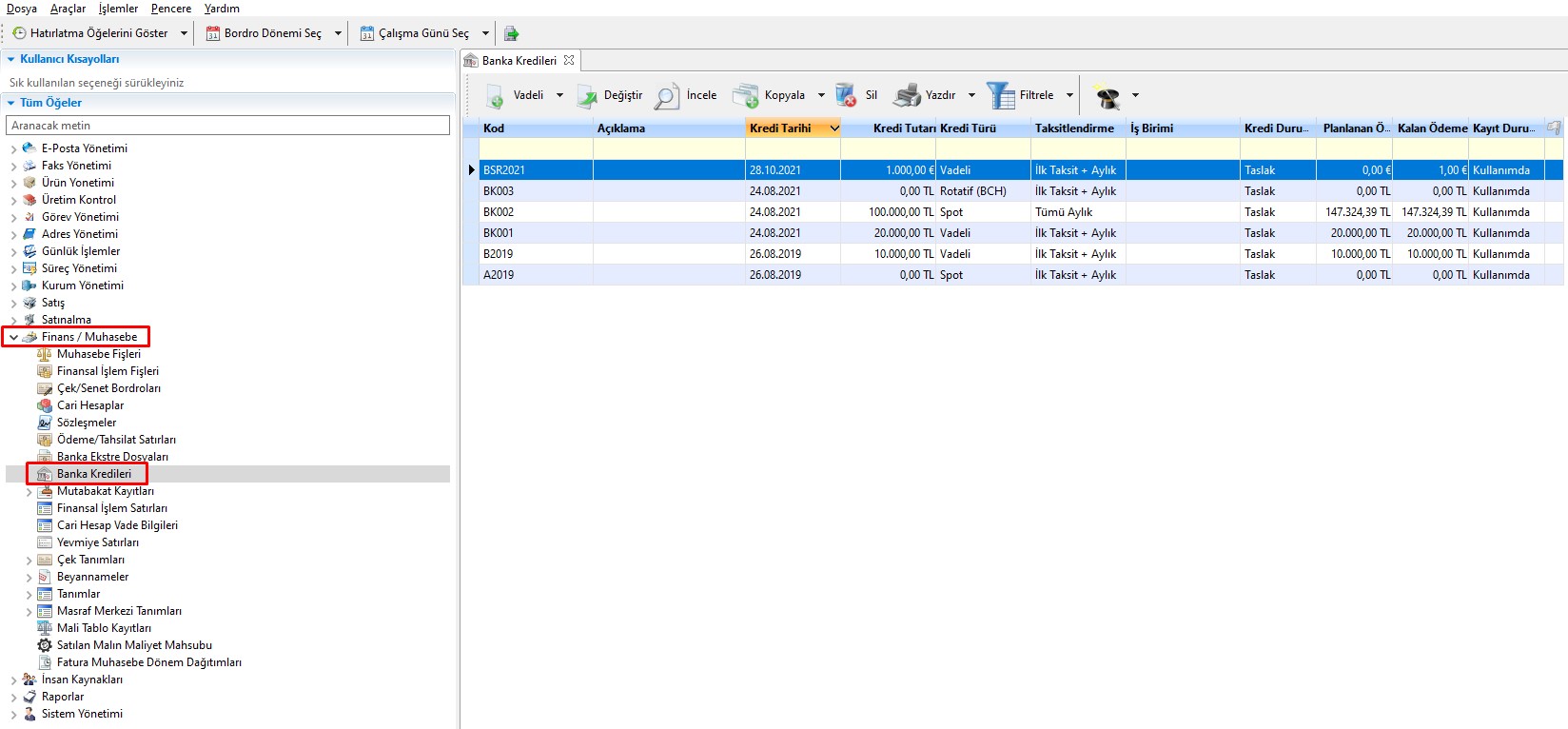This screenshot has width=1568, height=729.
Task: Open Muhasebe Fişleri in the tree
Action: (x=98, y=354)
